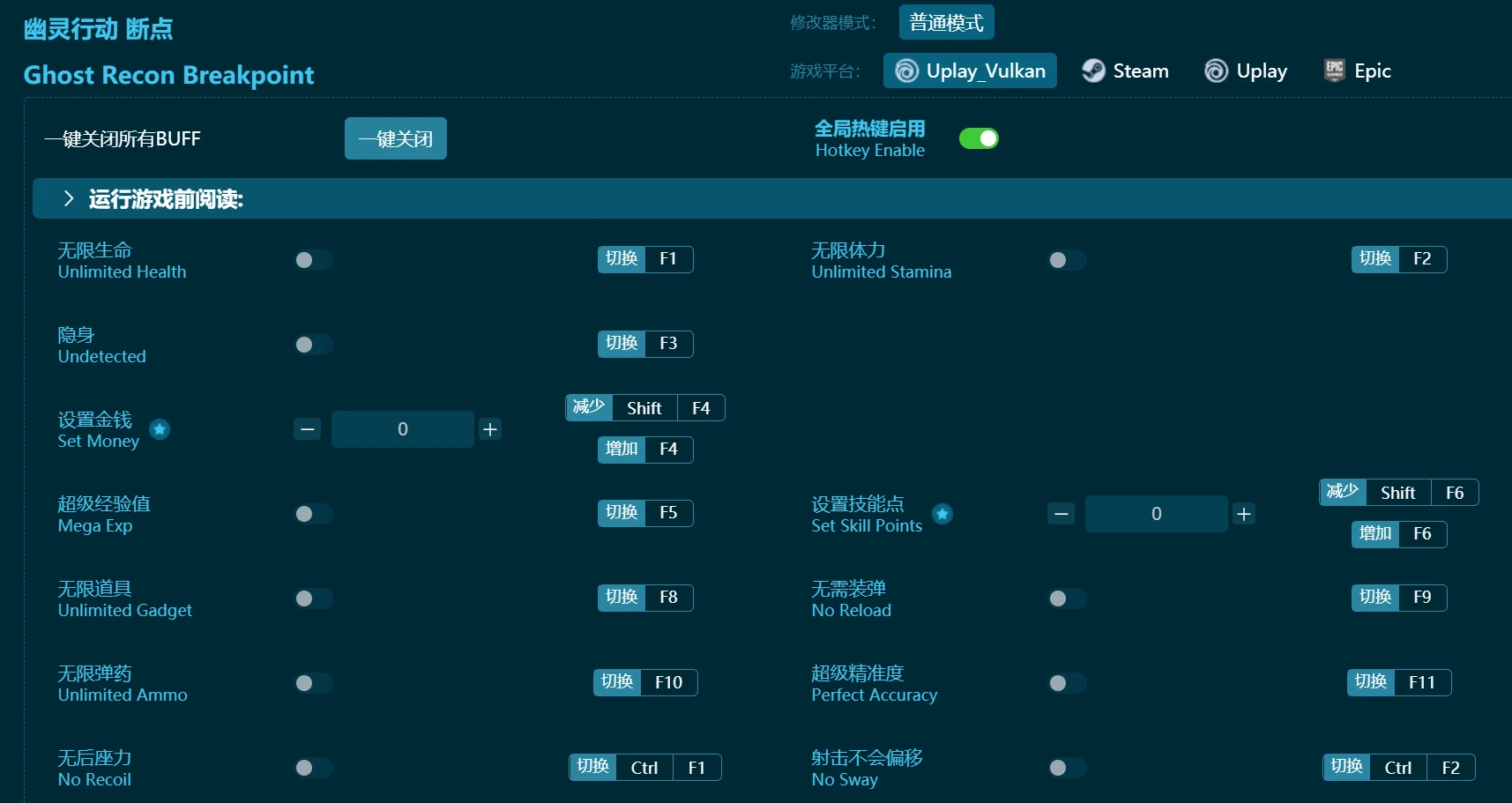Select the Steam platform
The image size is (1512, 803).
(x=1125, y=71)
